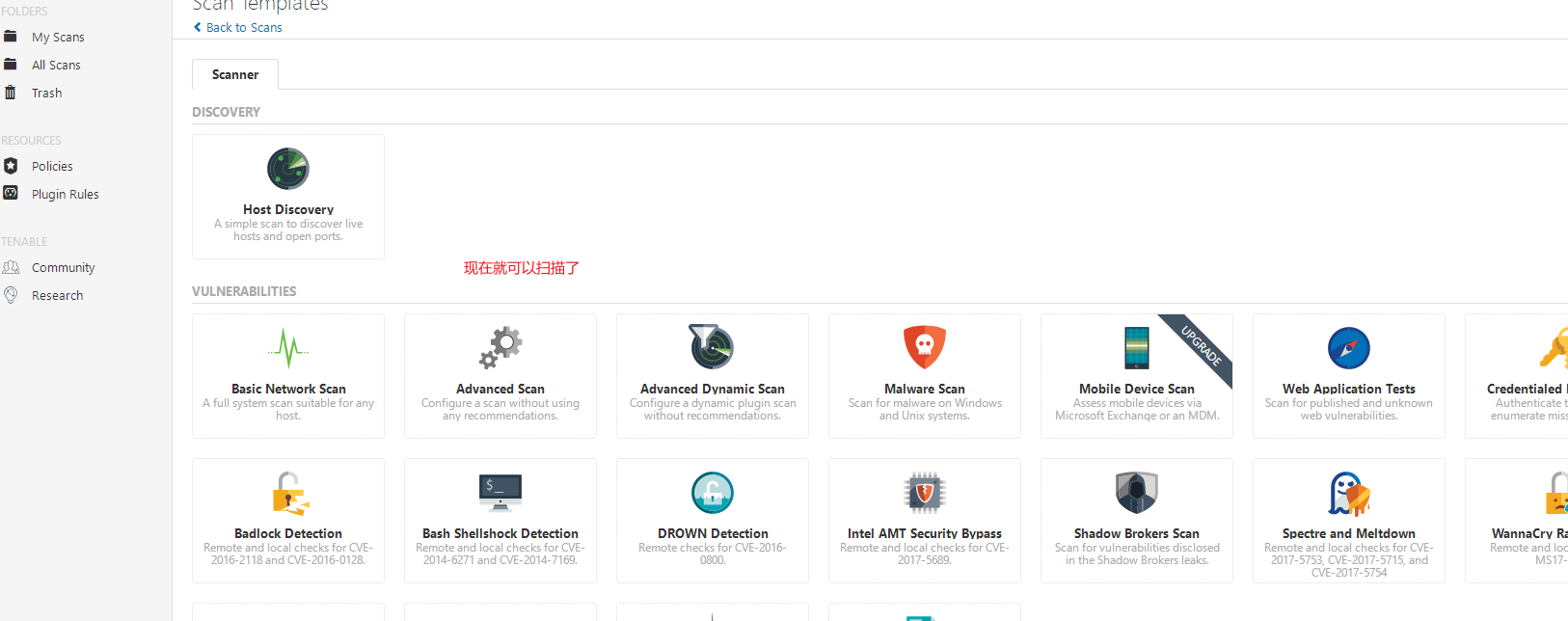Click the Host Discovery radar icon

click(x=288, y=169)
